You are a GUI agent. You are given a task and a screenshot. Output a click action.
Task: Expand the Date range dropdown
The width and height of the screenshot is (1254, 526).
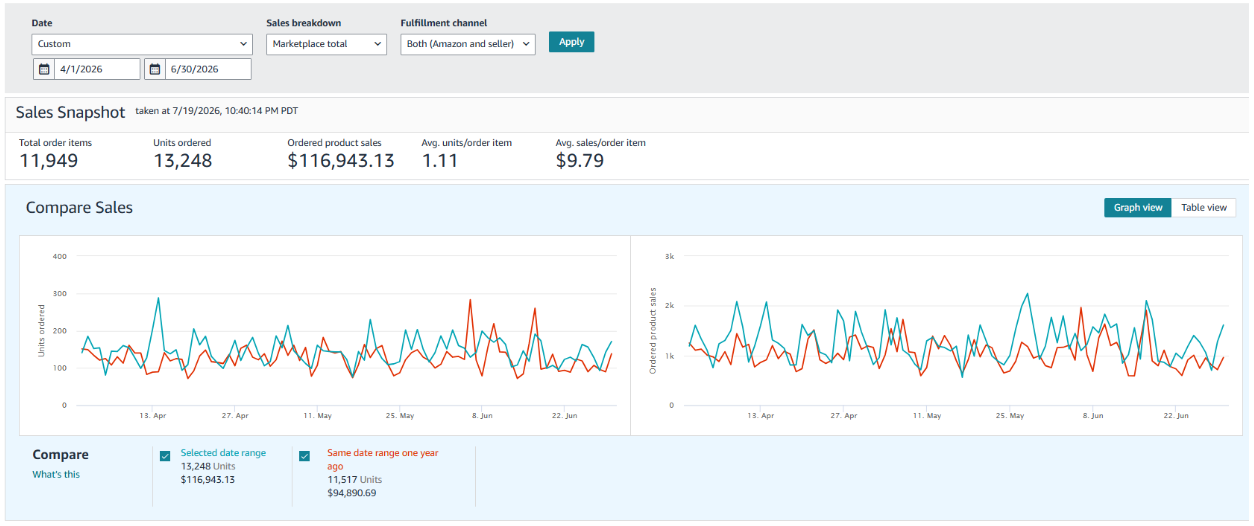point(142,44)
